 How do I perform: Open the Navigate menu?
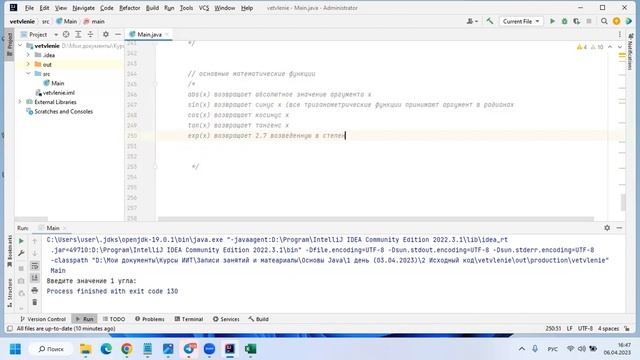[x=83, y=8]
